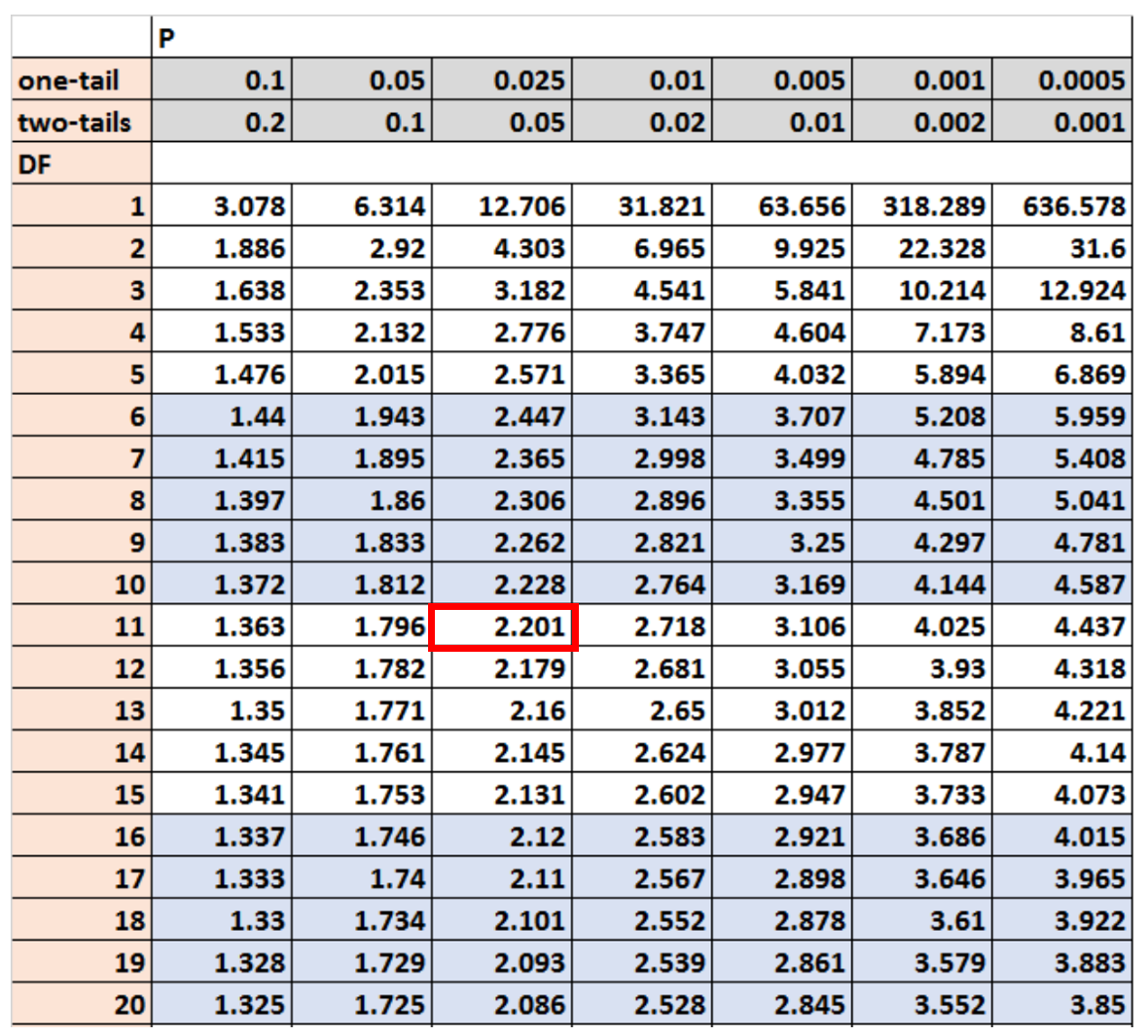Click the DF row label 20
The image size is (1148, 1036).
point(82,1004)
